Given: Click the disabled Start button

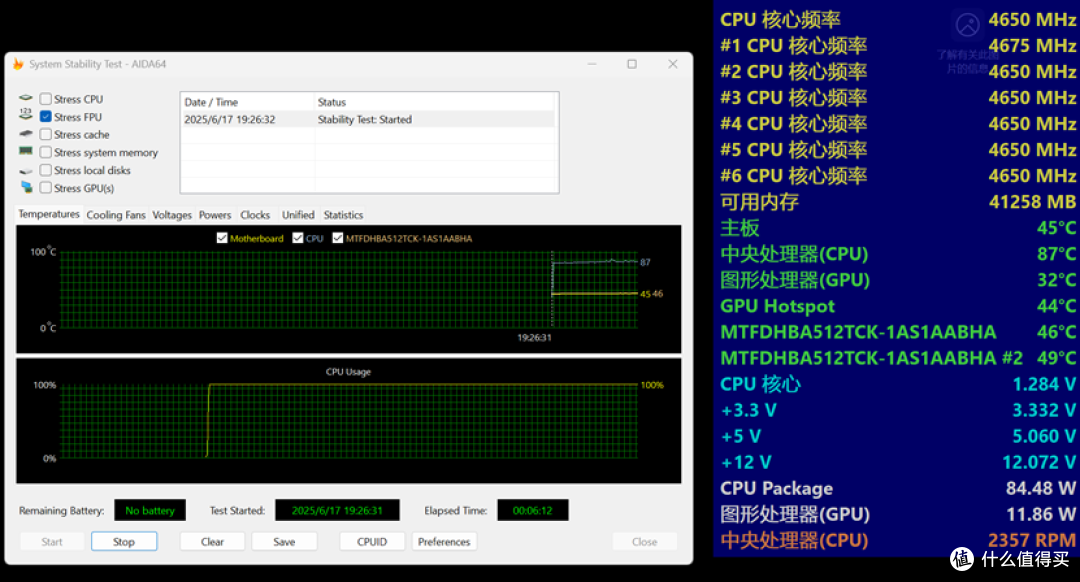Looking at the screenshot, I should pyautogui.click(x=52, y=542).
